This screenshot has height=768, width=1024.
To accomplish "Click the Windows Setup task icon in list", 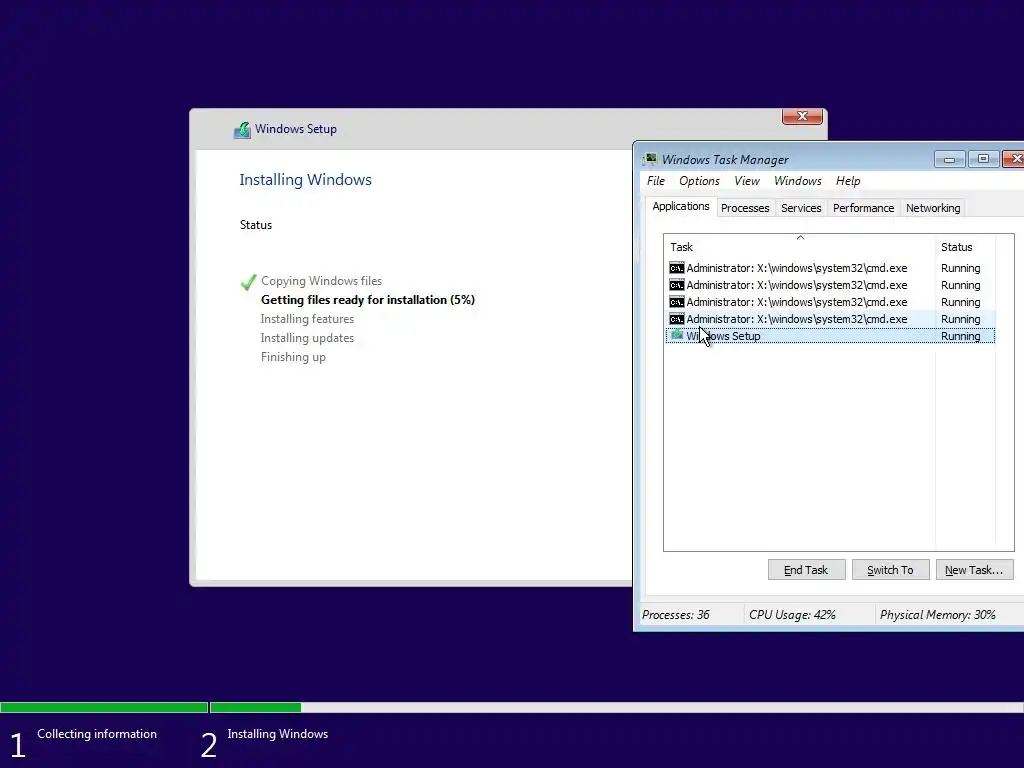I will coord(677,336).
